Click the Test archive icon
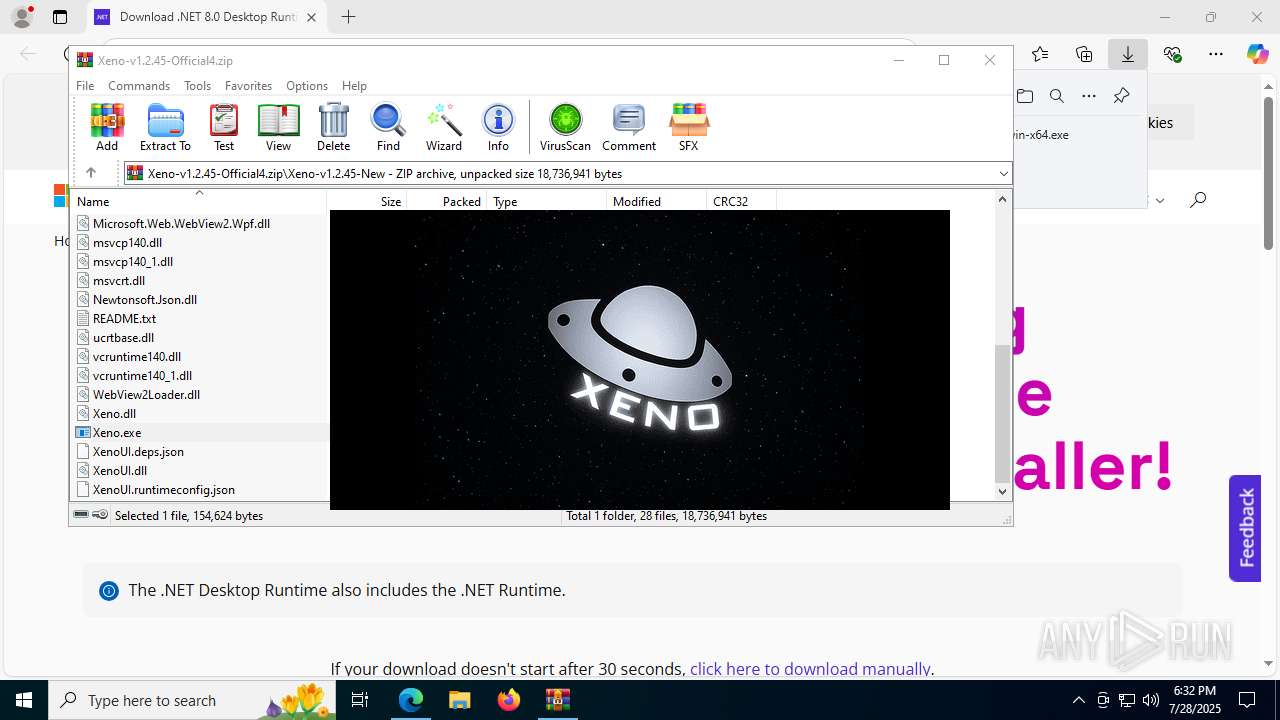Image resolution: width=1280 pixels, height=720 pixels. [224, 127]
